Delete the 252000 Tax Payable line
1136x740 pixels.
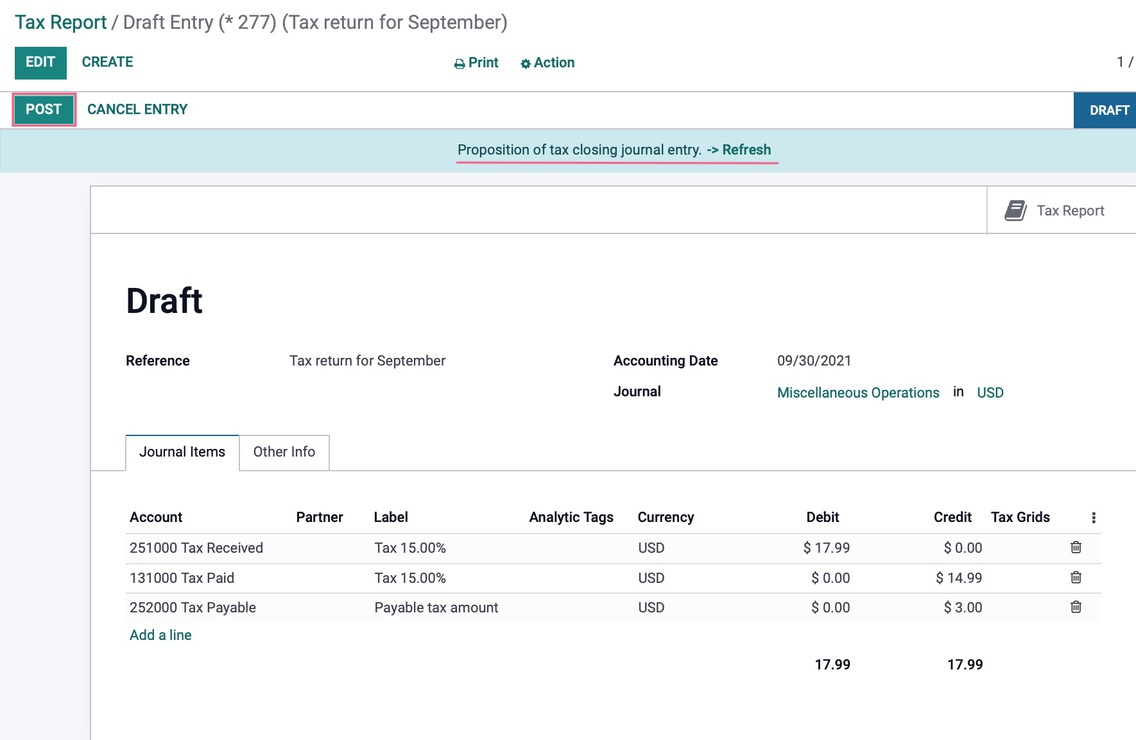[x=1076, y=607]
